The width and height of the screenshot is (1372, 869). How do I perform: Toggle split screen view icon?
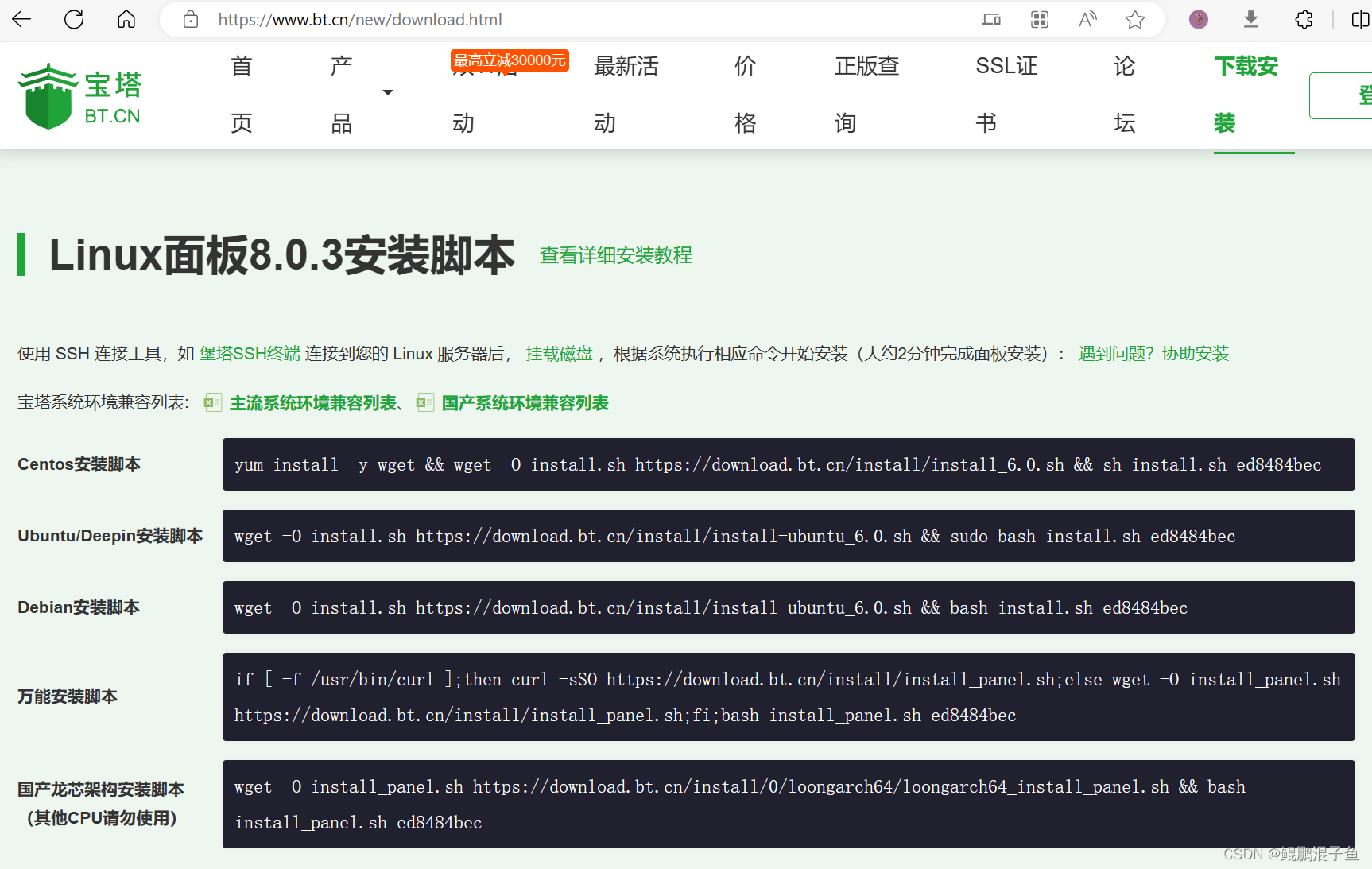pyautogui.click(x=1361, y=19)
